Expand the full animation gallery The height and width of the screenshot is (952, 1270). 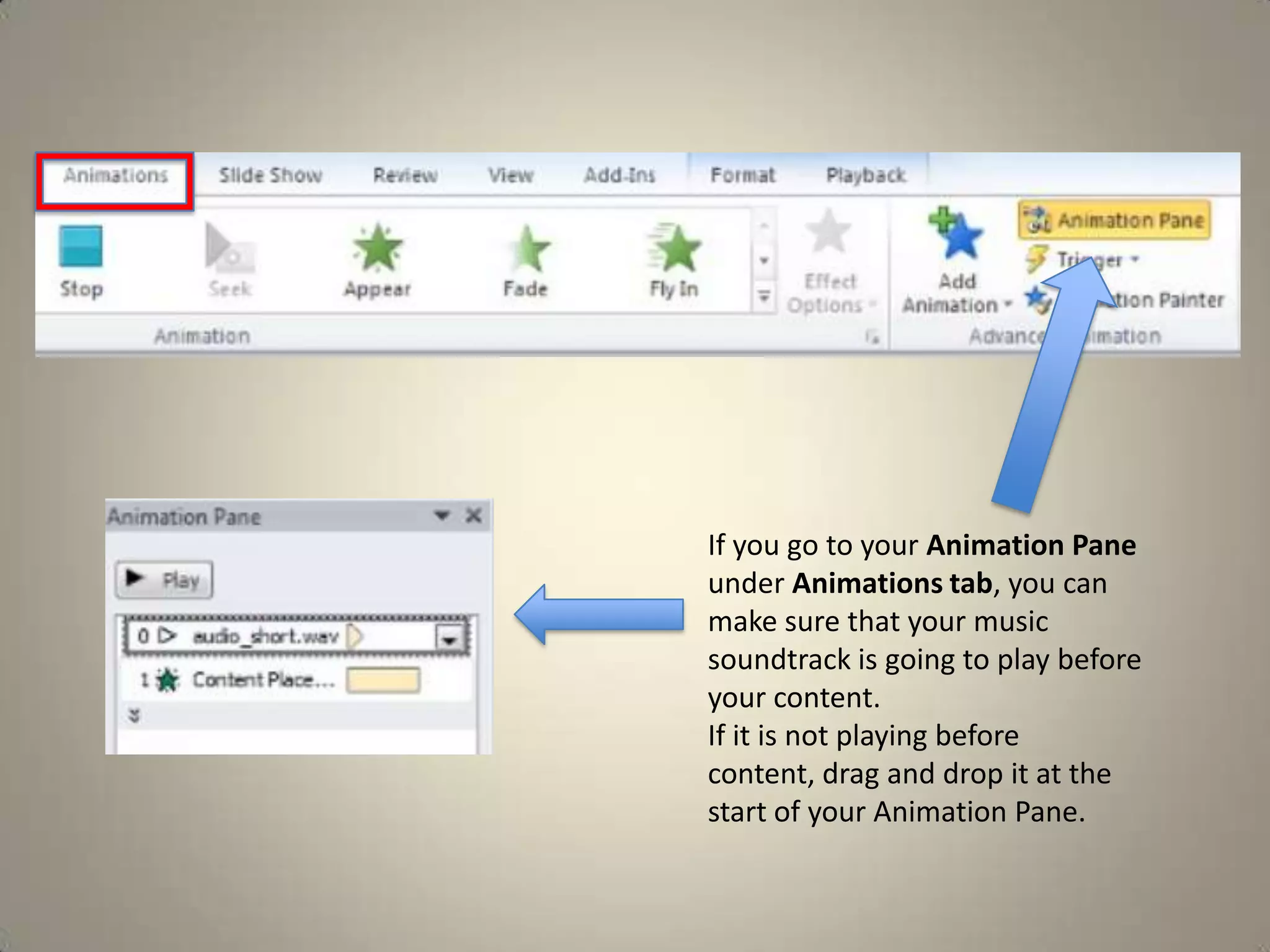tap(765, 297)
